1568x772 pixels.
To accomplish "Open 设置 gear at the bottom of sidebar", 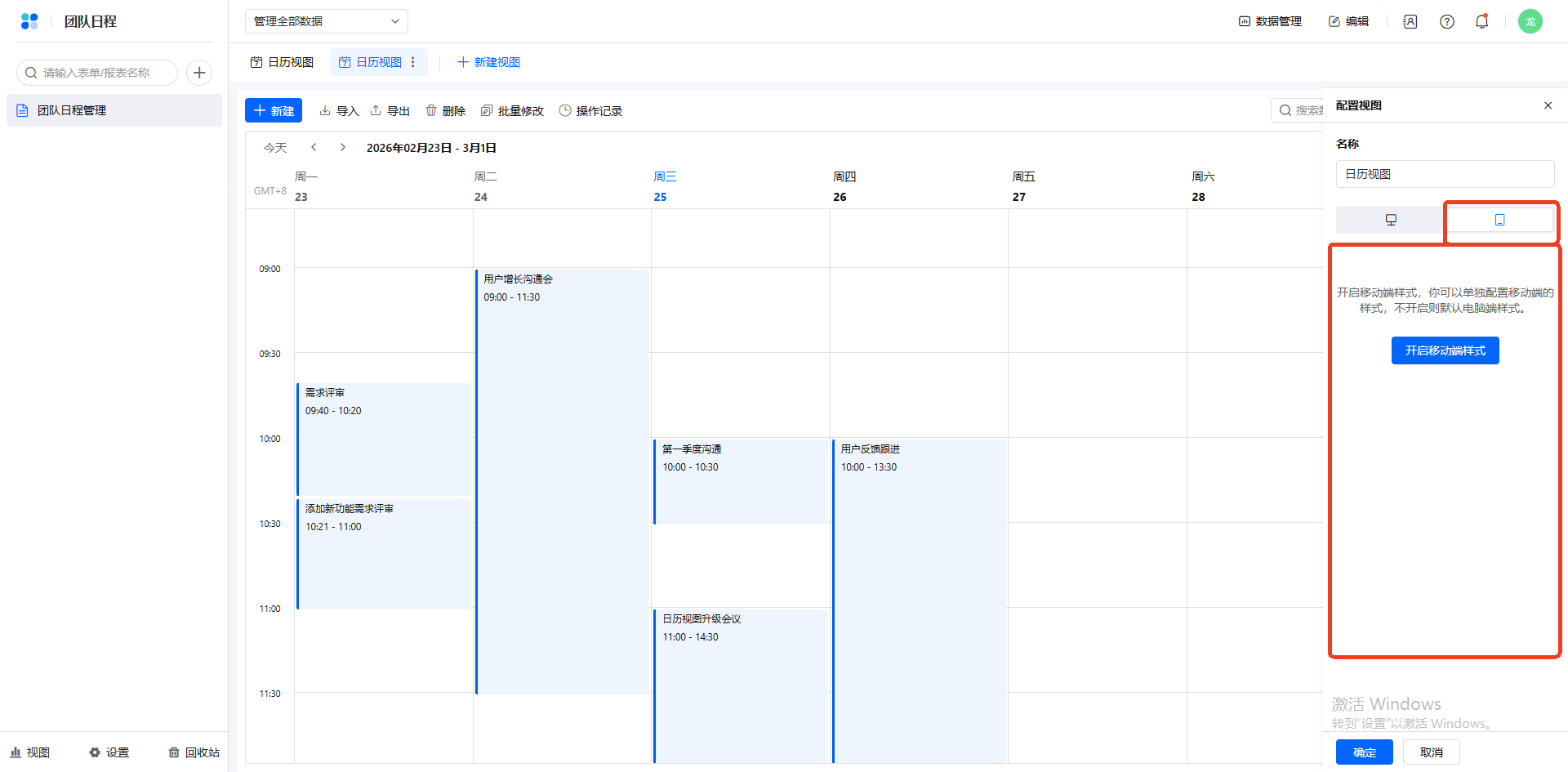I will click(109, 752).
